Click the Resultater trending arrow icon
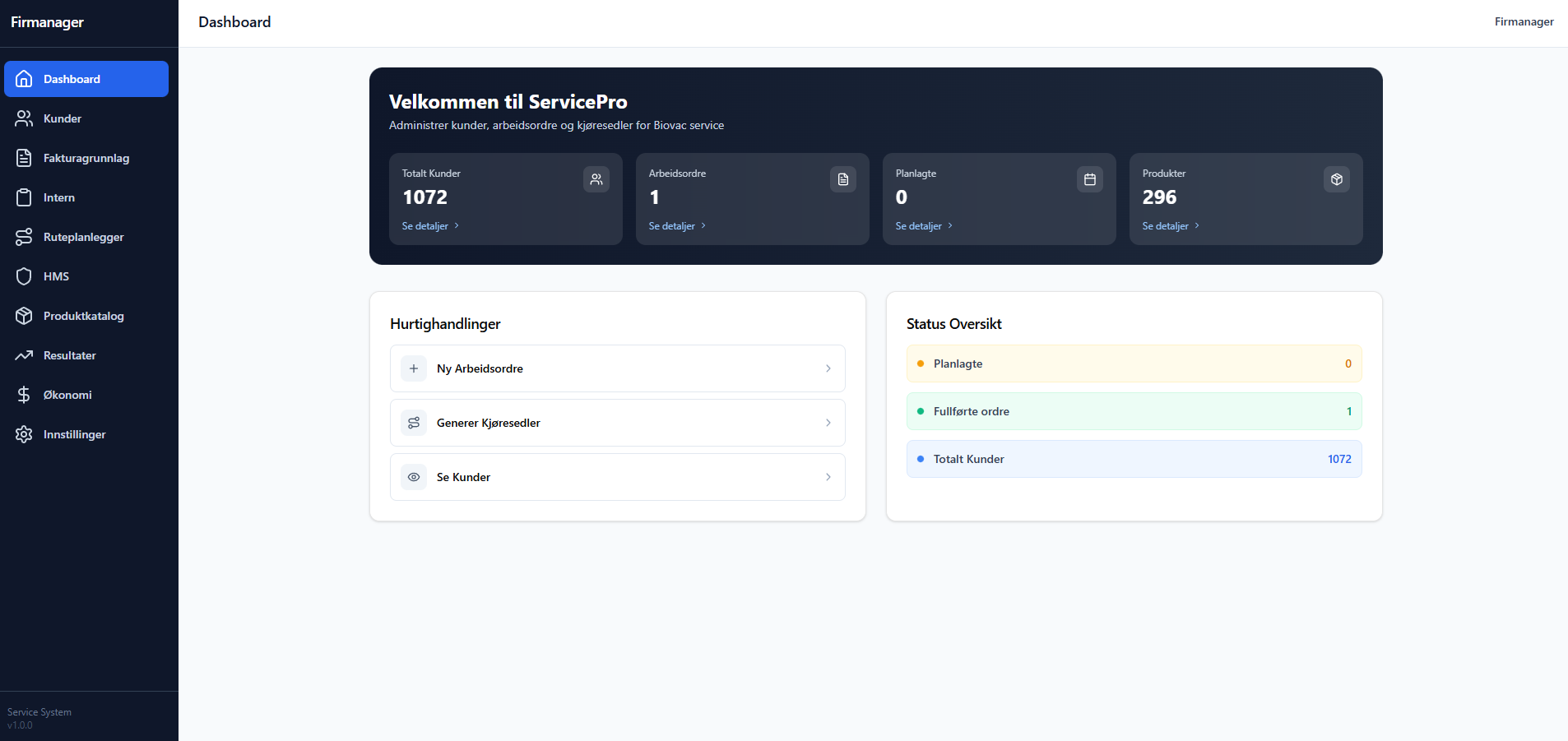 coord(24,355)
